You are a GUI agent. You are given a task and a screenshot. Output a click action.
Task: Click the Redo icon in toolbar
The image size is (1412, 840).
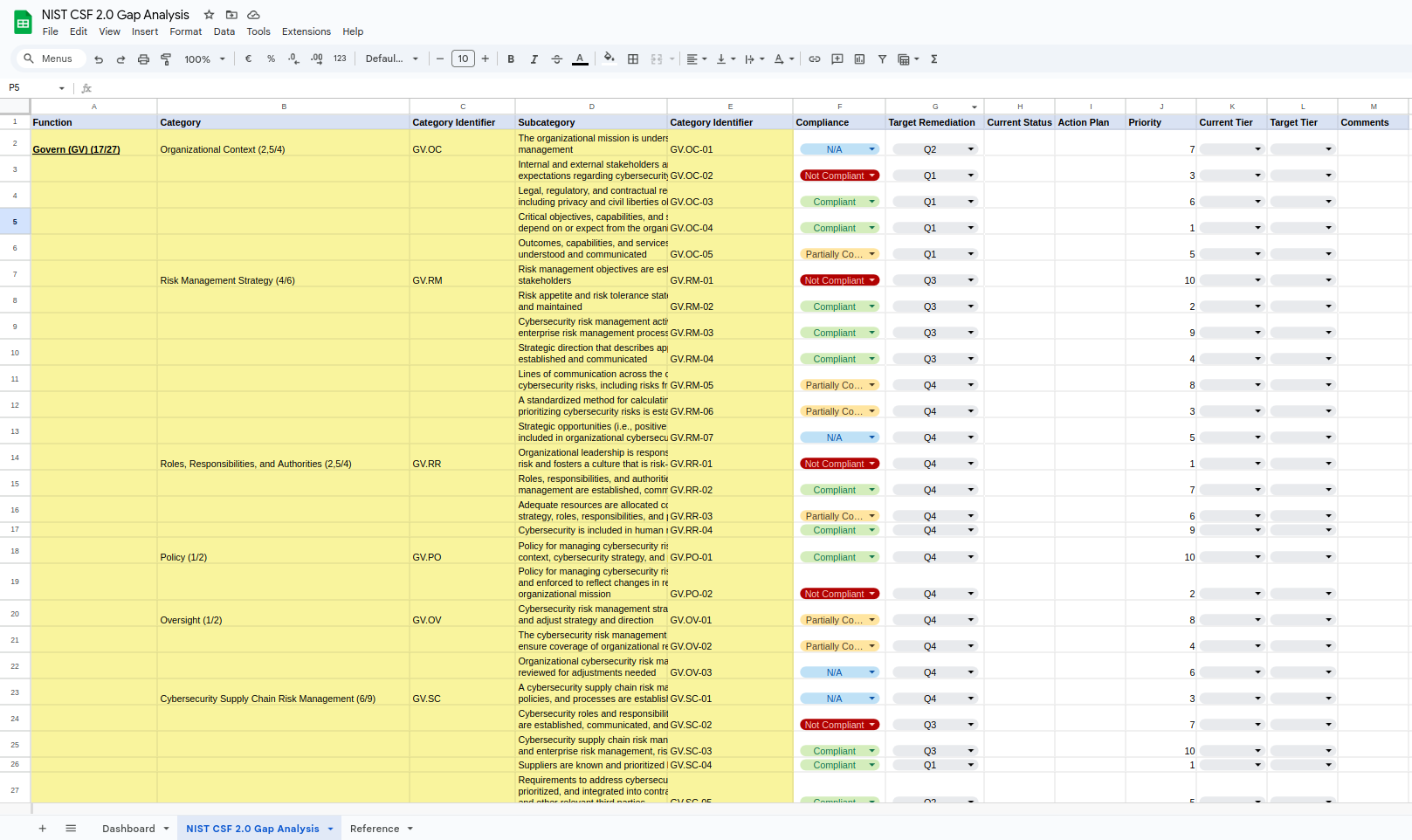121,59
